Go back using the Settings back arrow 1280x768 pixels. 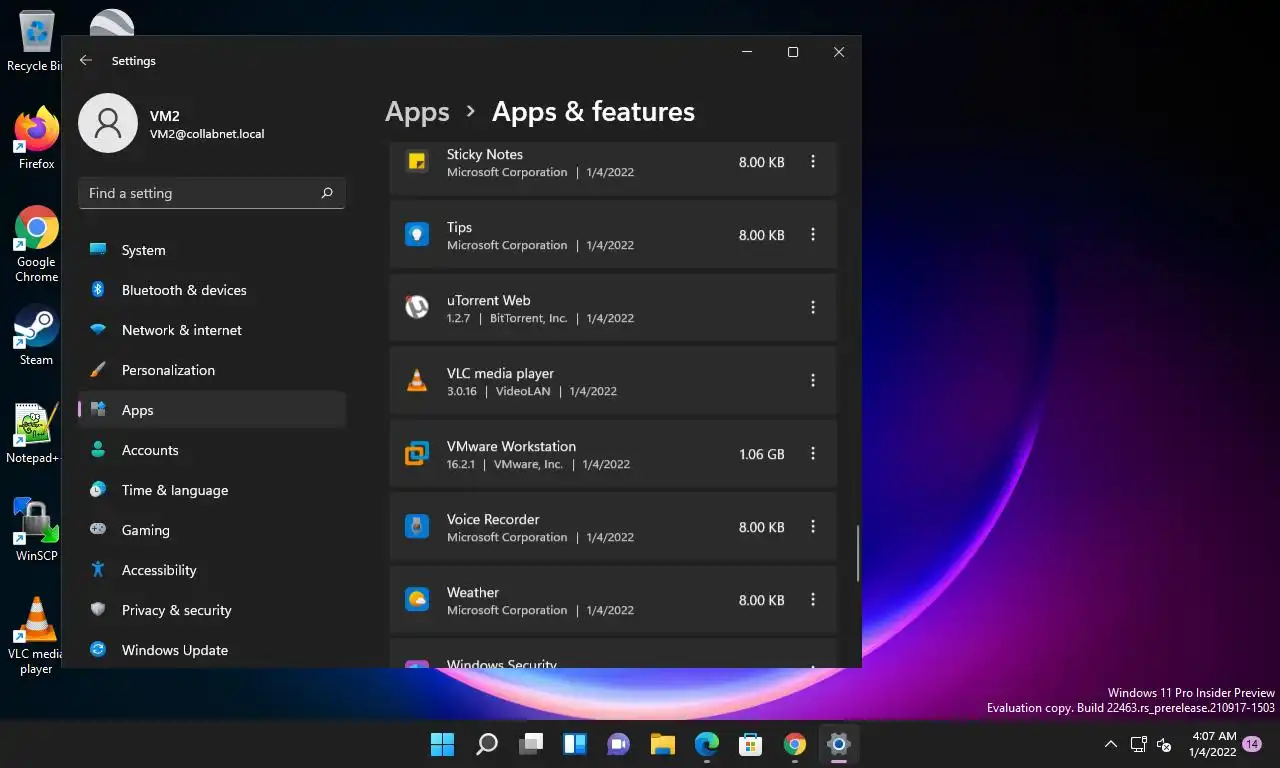(x=86, y=61)
